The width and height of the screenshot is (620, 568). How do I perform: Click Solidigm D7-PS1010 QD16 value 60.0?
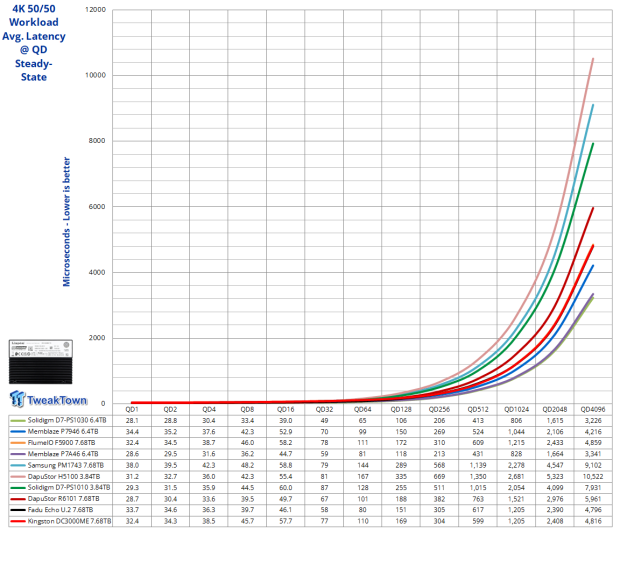[285, 488]
